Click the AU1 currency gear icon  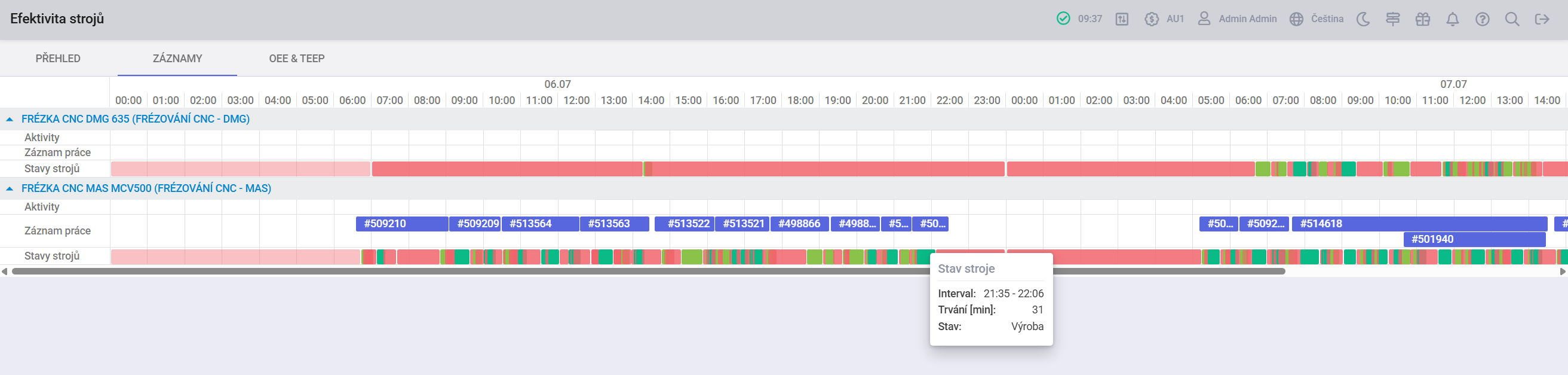click(x=1151, y=19)
